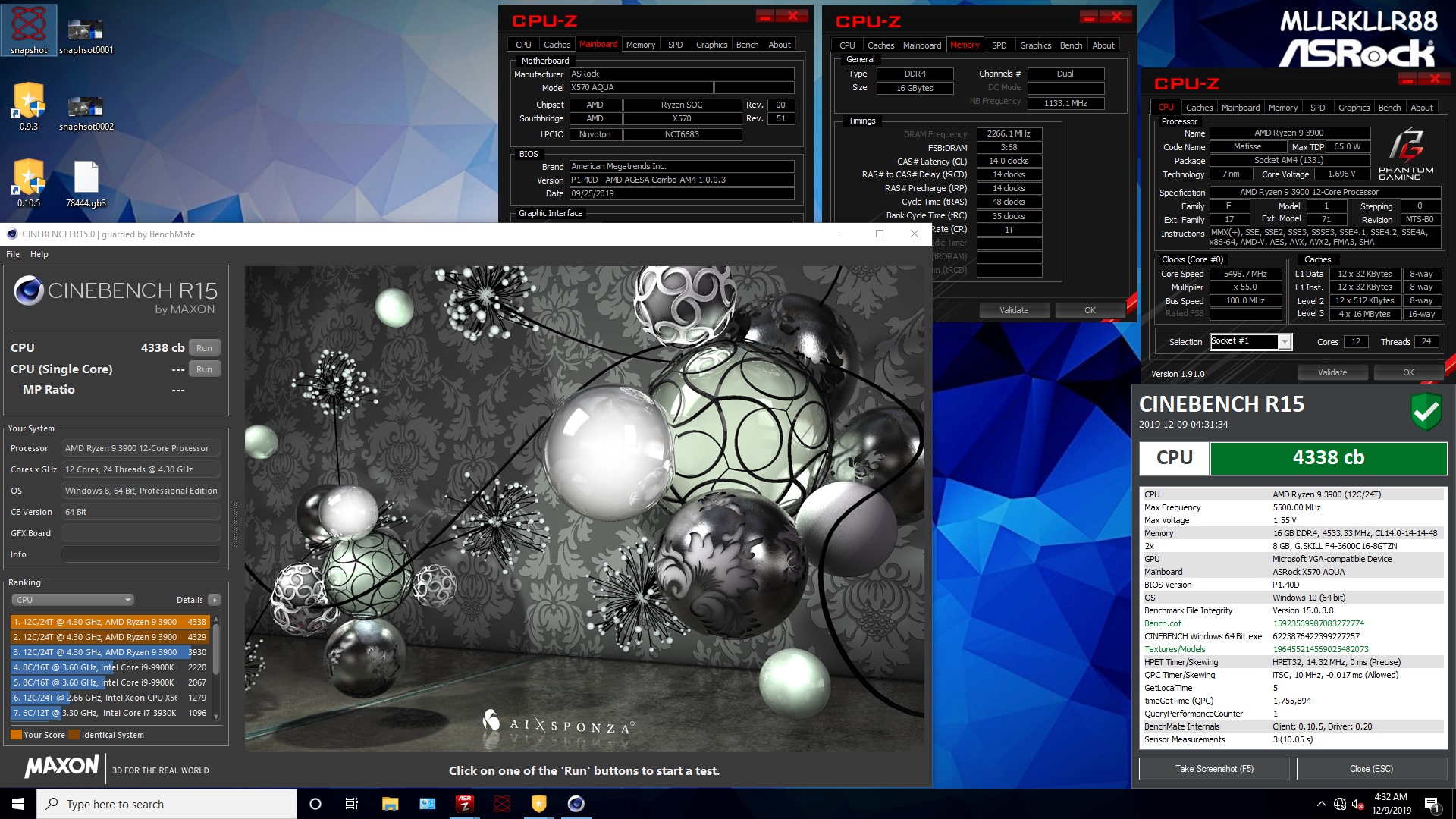Click Validate in the CPU CPU-Z window

(x=1332, y=372)
